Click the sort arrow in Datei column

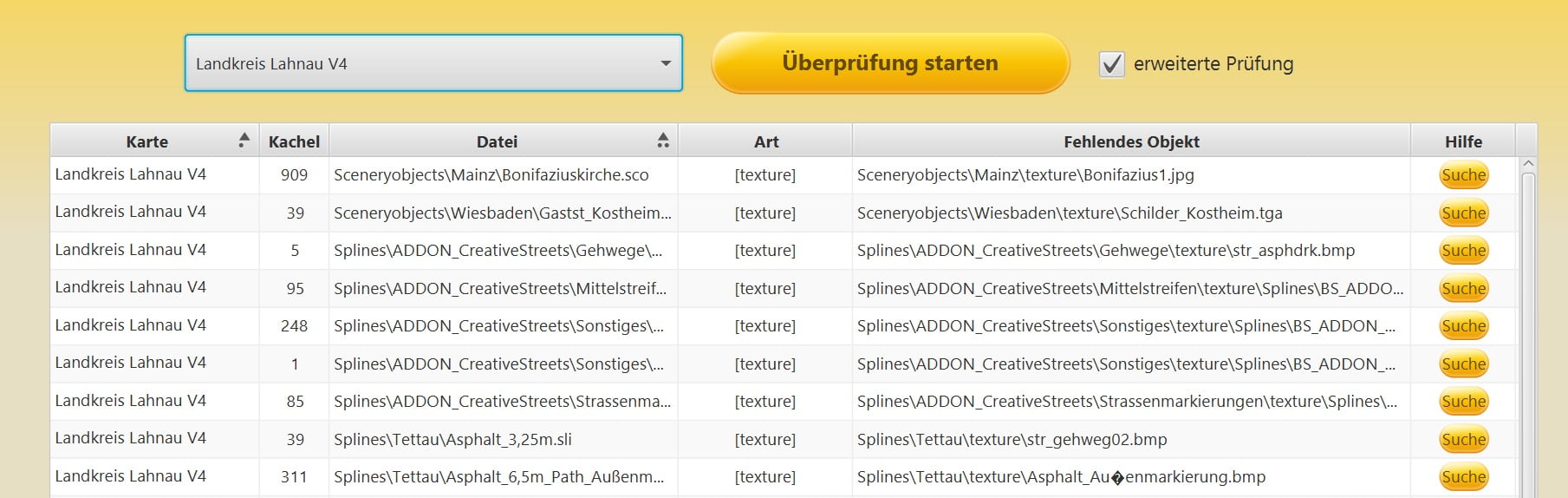tap(663, 141)
